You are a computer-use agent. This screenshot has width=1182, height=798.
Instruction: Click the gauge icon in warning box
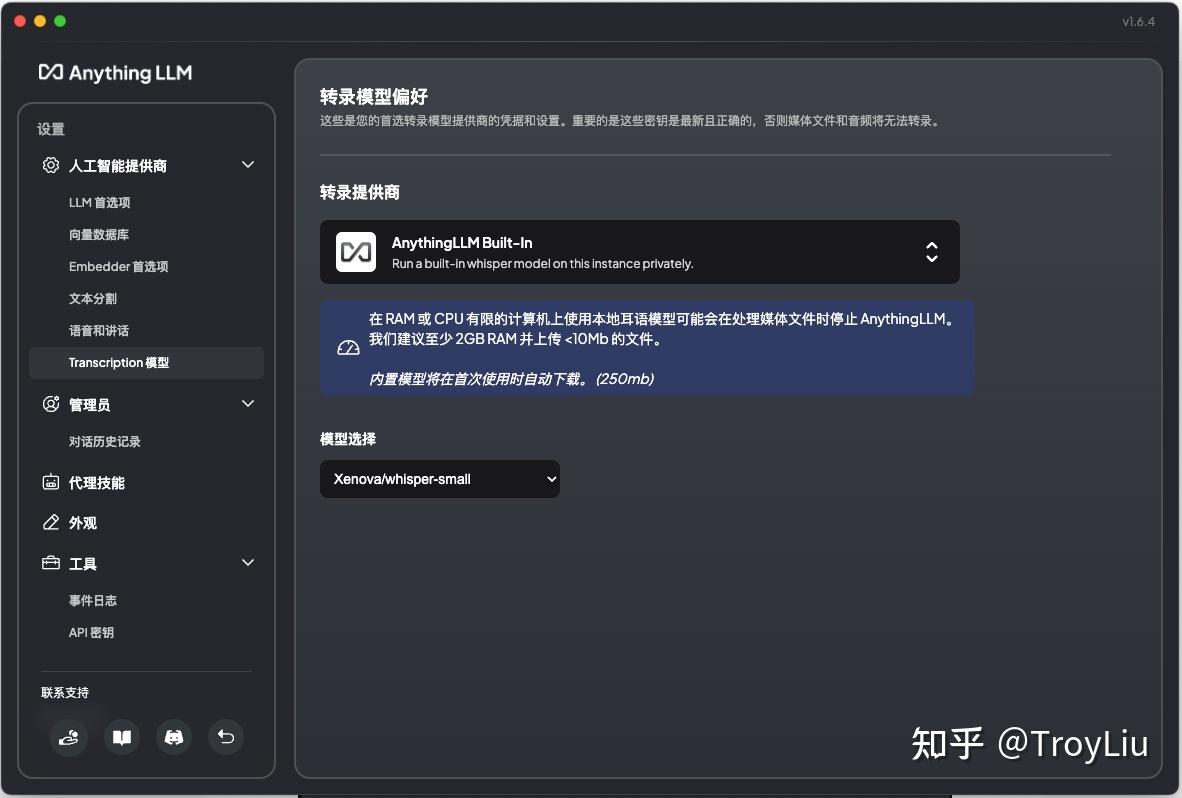(x=348, y=348)
